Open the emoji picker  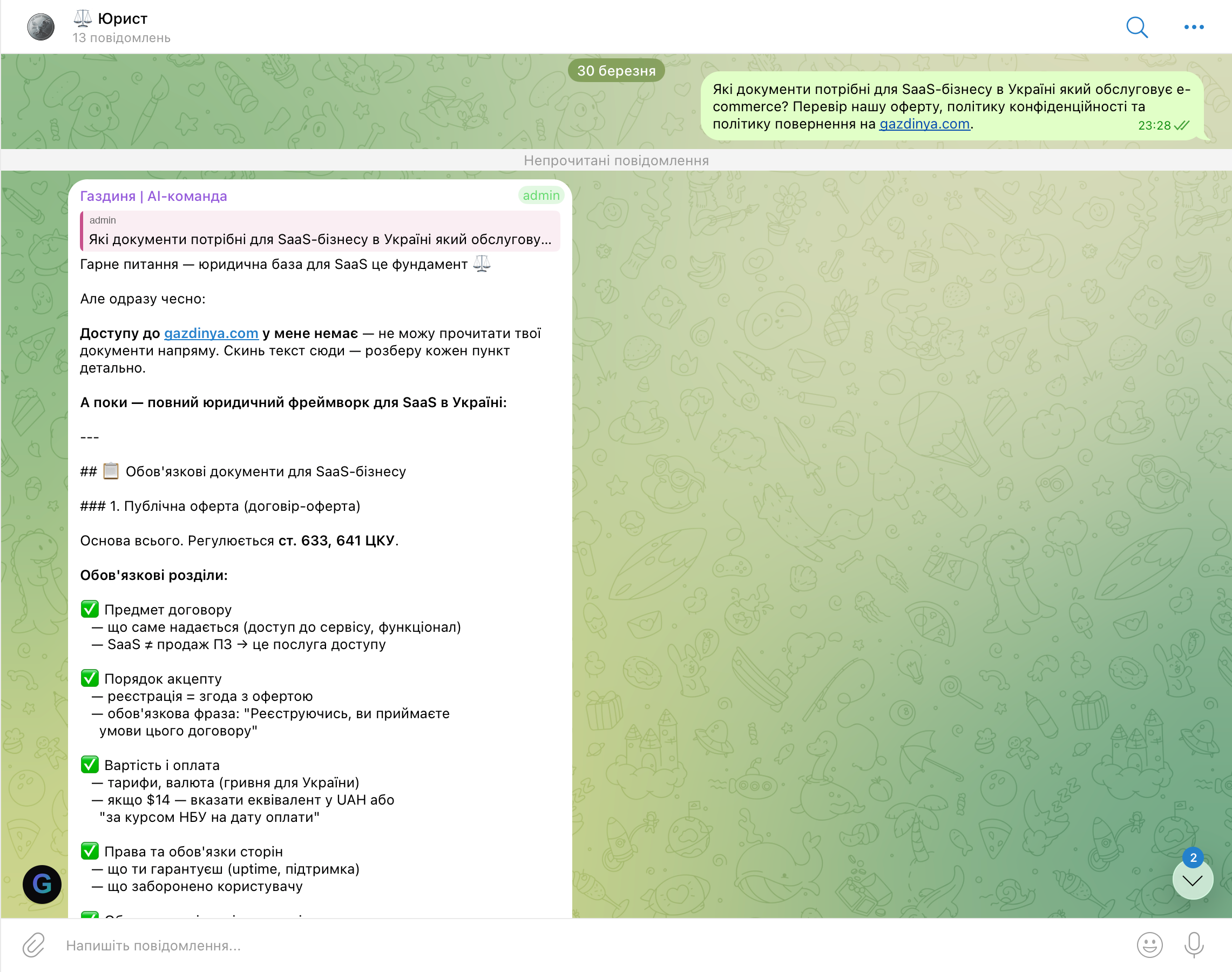click(x=1149, y=944)
